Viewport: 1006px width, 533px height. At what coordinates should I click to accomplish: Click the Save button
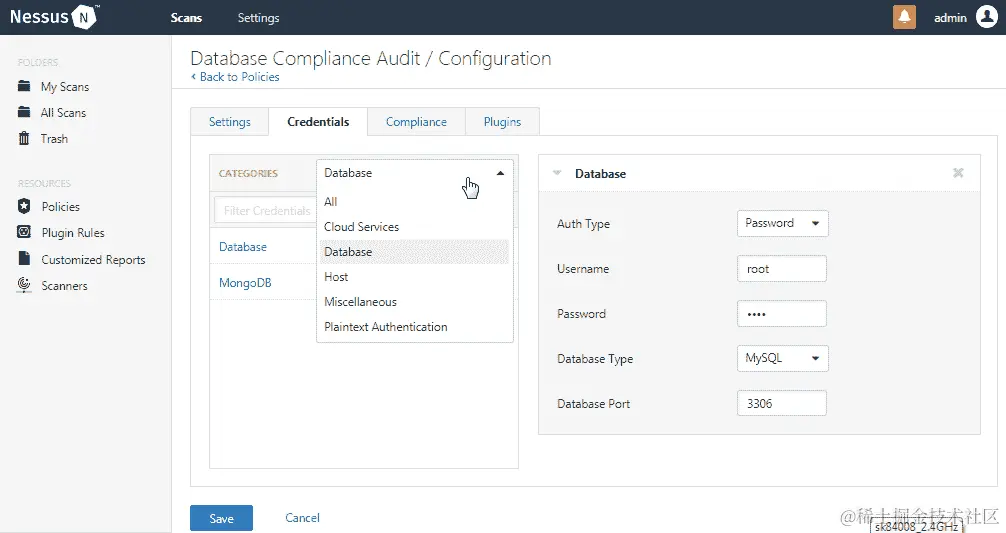(x=221, y=518)
